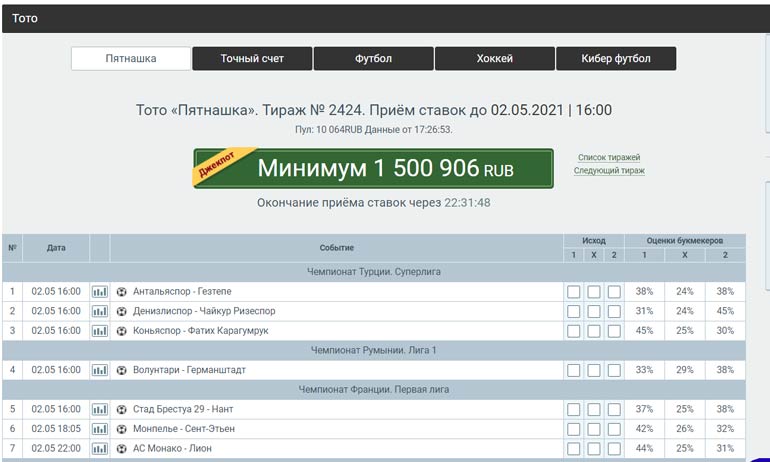Click soccer ball icon beside Антальяспор - Гезтепе

[121, 292]
